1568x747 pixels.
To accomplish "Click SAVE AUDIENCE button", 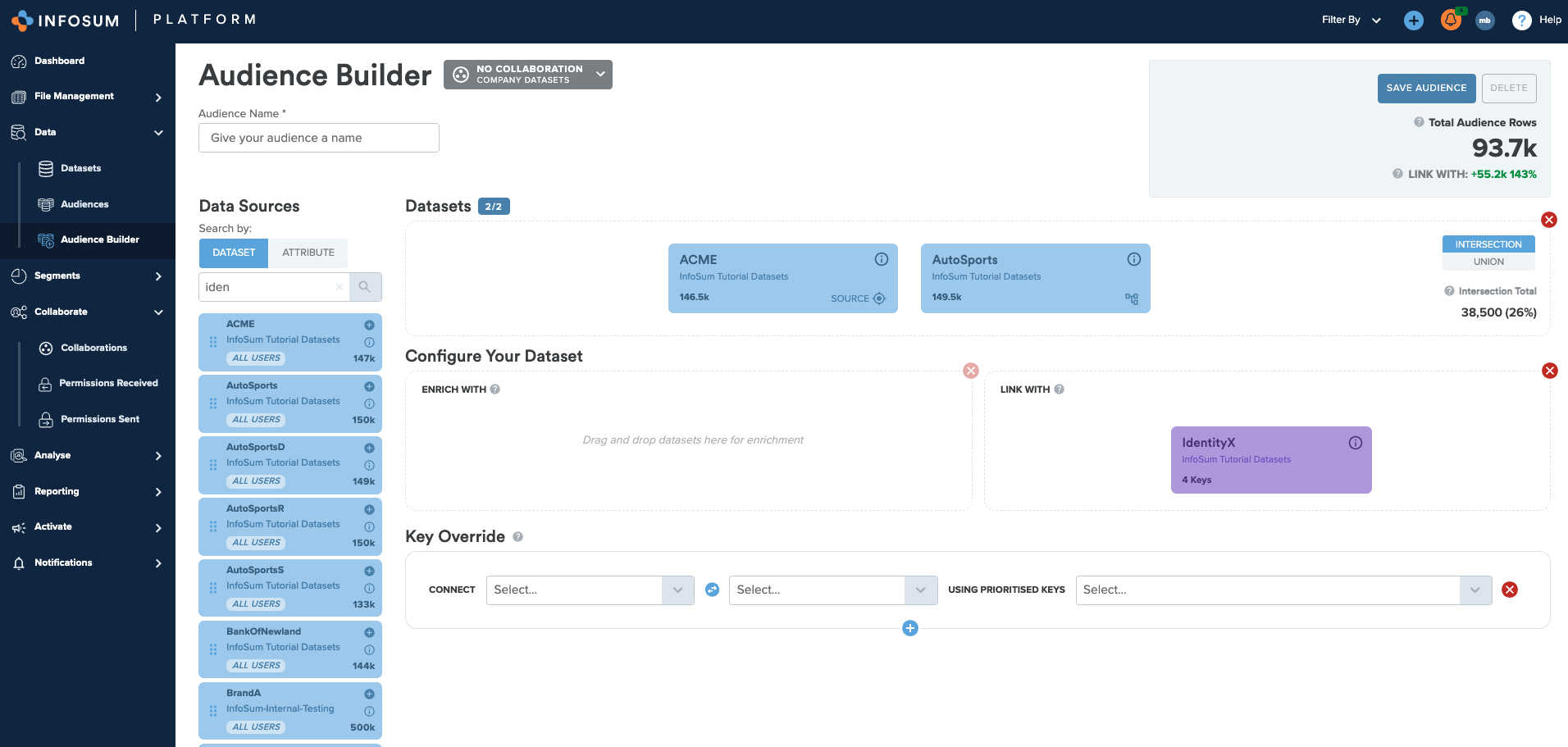I will click(1426, 88).
